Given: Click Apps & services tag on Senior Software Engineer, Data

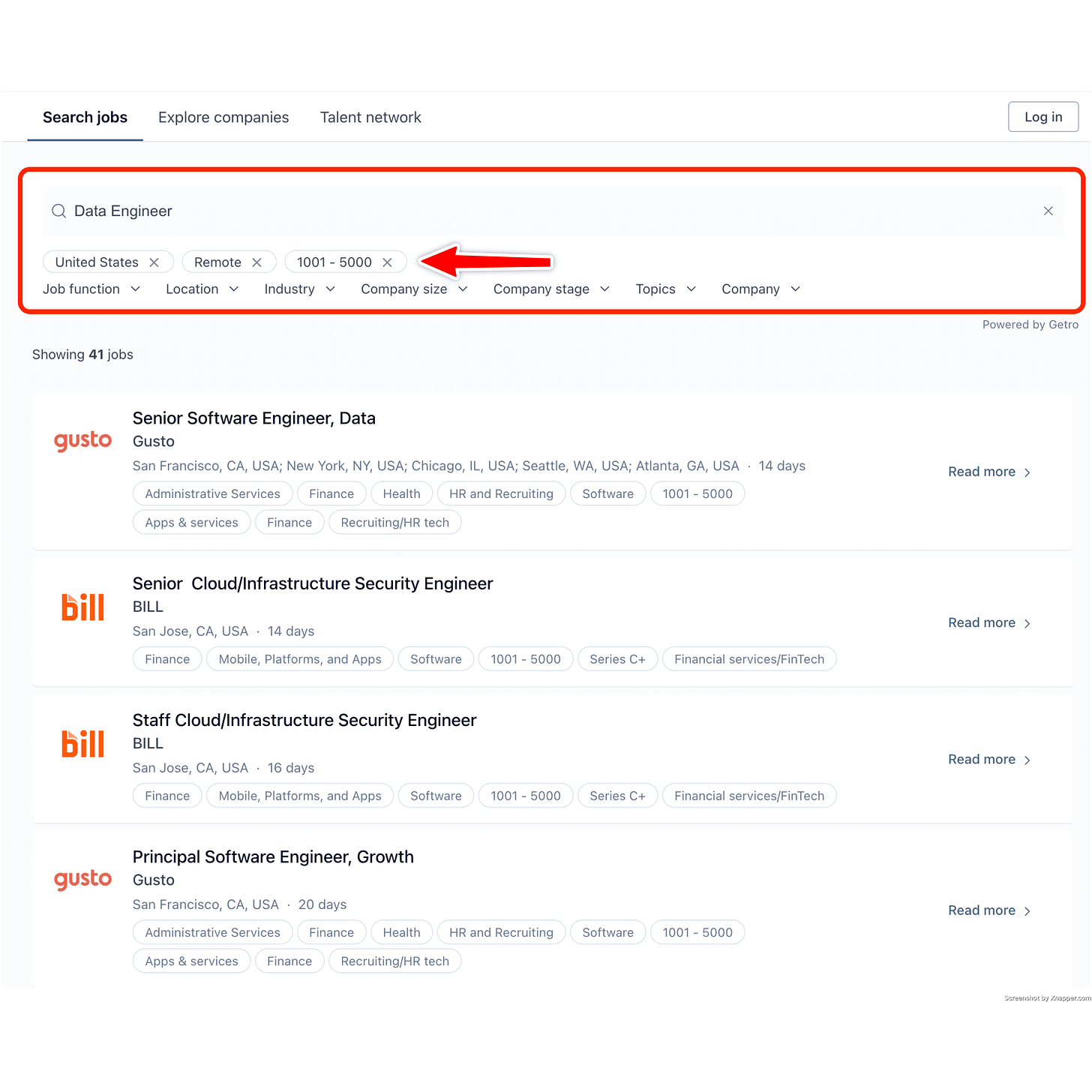Looking at the screenshot, I should [191, 522].
